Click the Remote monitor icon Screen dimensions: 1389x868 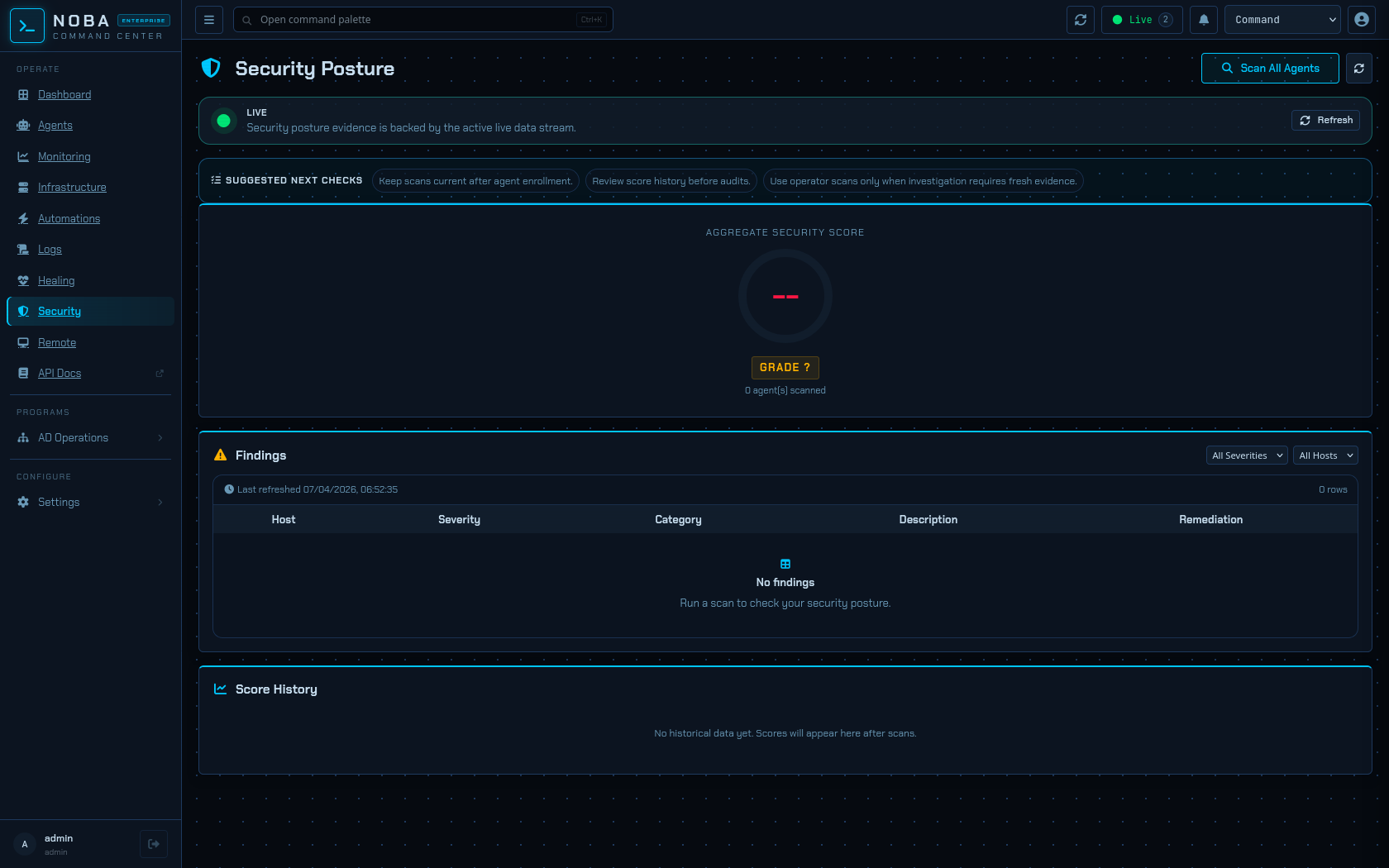click(x=23, y=343)
